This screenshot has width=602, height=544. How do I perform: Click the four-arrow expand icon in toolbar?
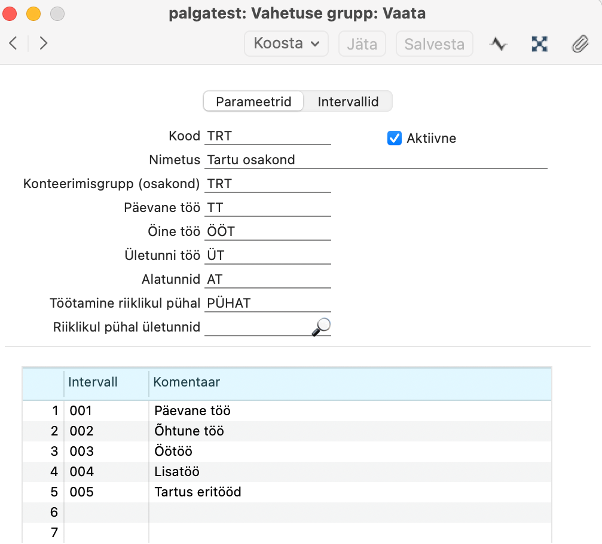point(539,44)
